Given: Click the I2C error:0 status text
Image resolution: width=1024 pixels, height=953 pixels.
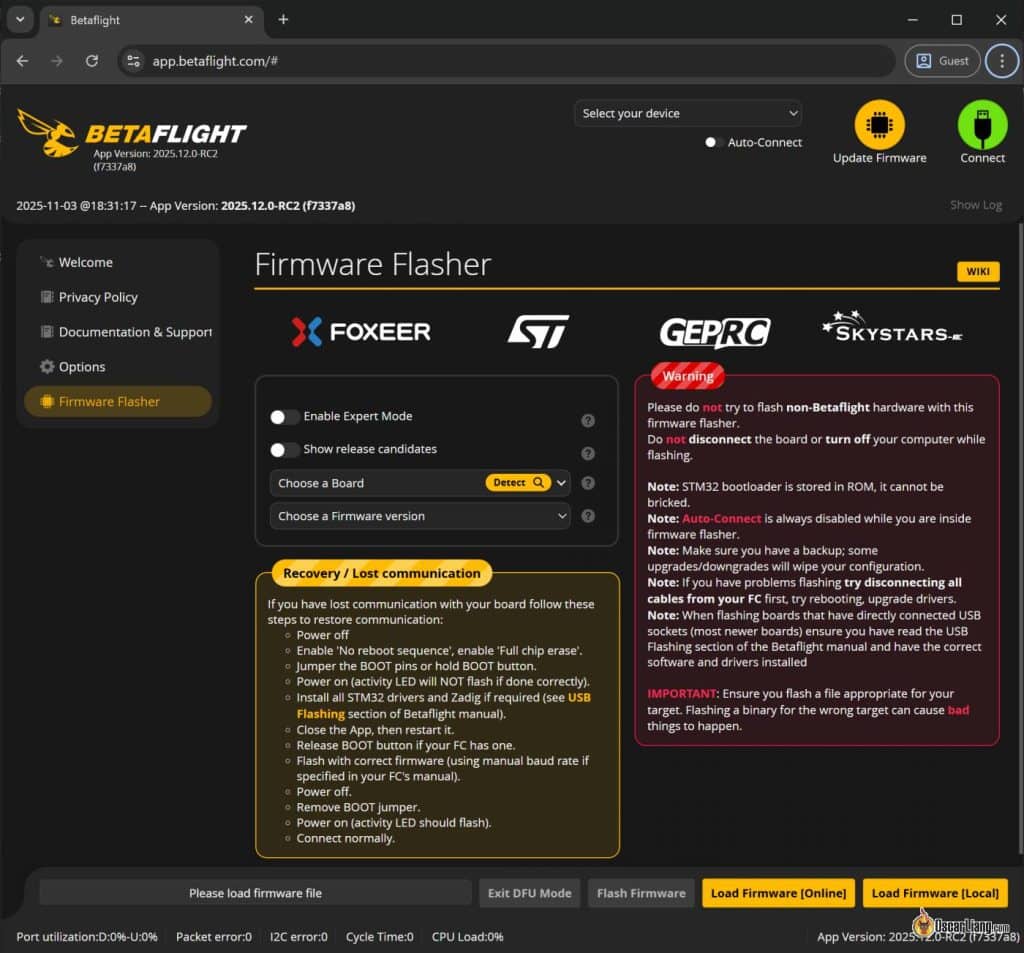Looking at the screenshot, I should point(298,937).
